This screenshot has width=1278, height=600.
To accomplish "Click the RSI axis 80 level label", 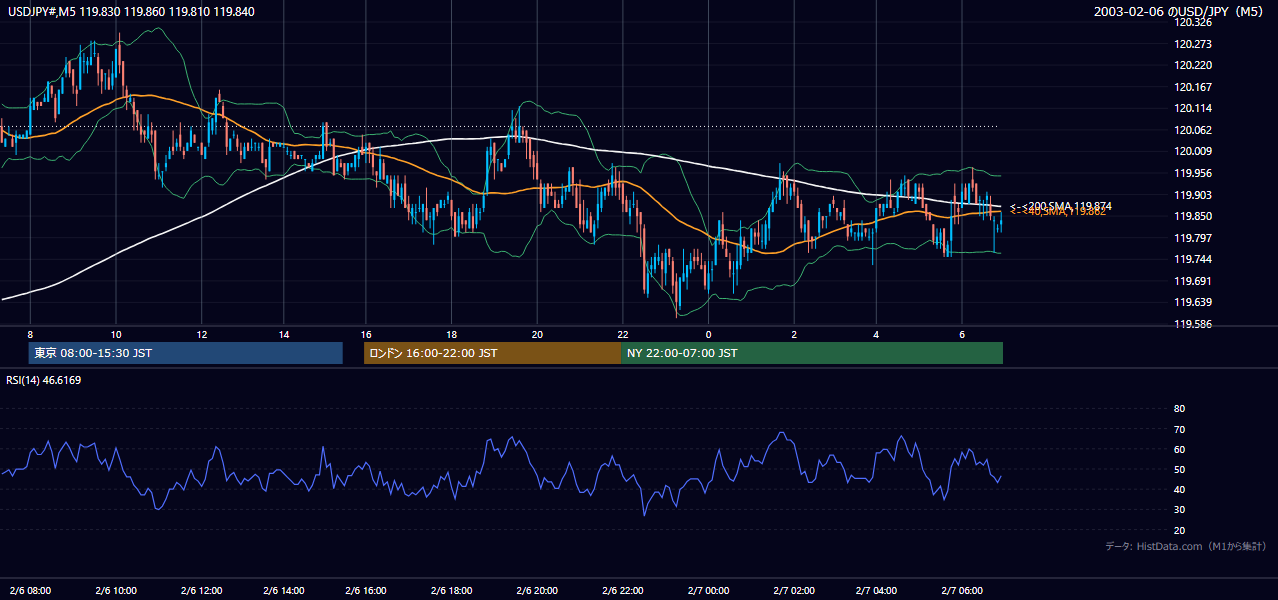I will click(1179, 409).
